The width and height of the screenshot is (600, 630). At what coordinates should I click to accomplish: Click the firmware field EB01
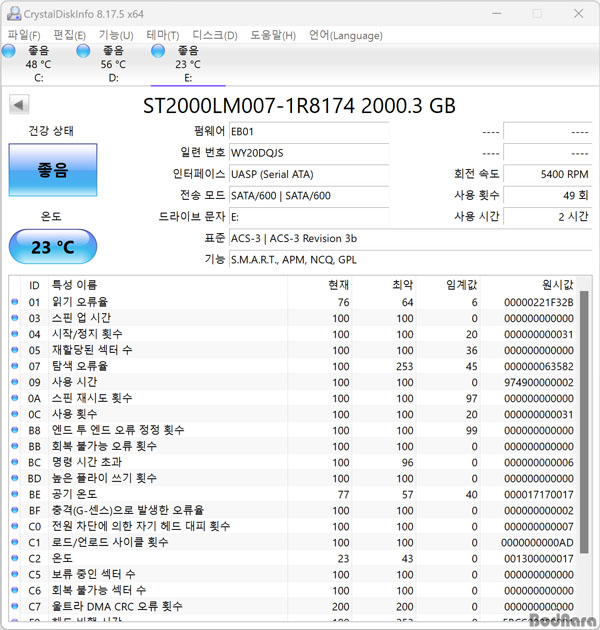309,132
